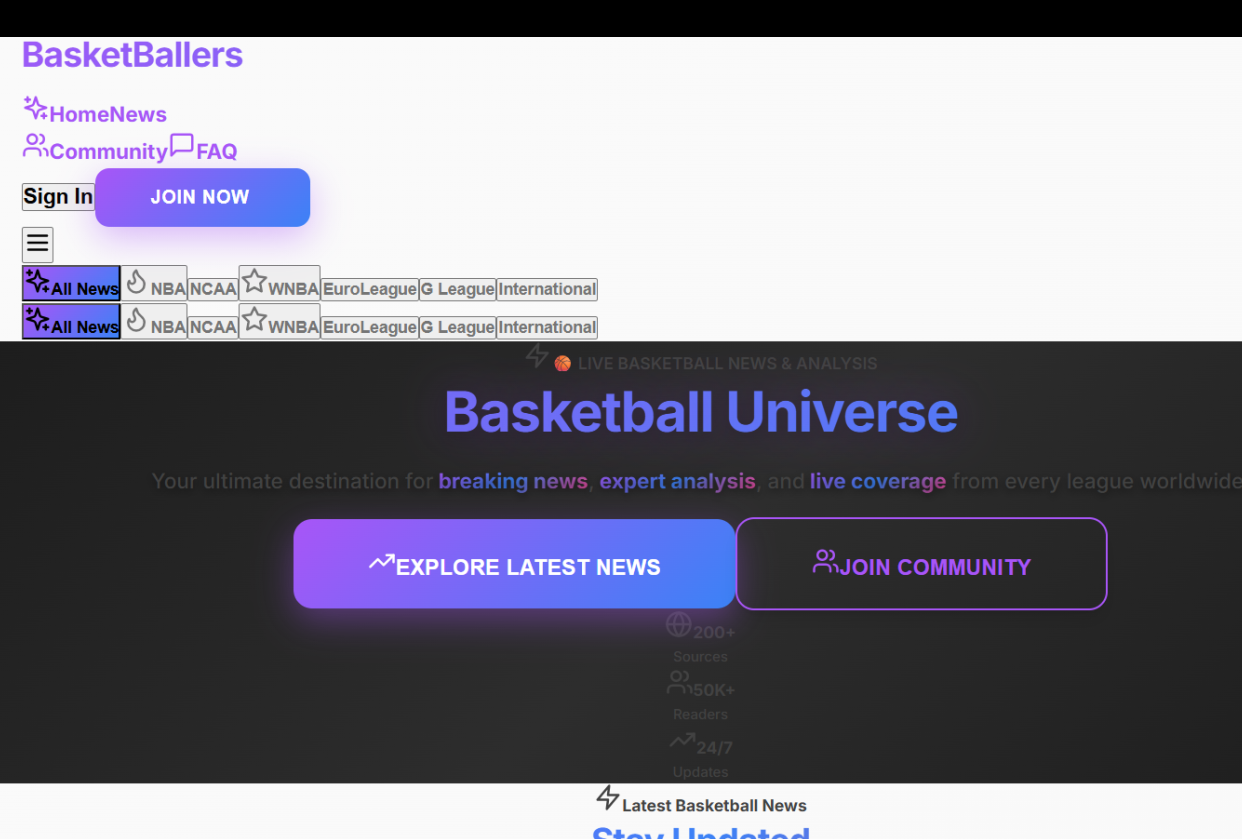Click sparkle icon on first-row All News

(38, 281)
